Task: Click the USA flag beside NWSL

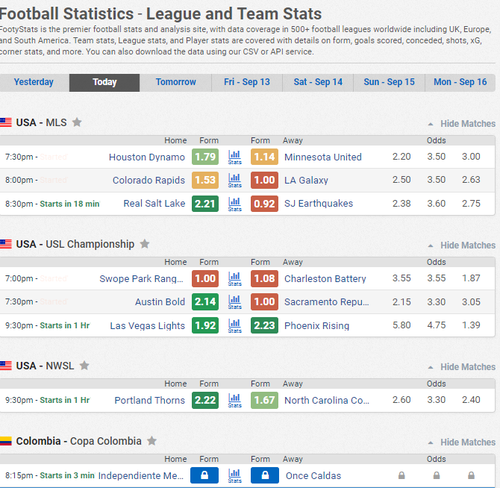Action: point(6,366)
